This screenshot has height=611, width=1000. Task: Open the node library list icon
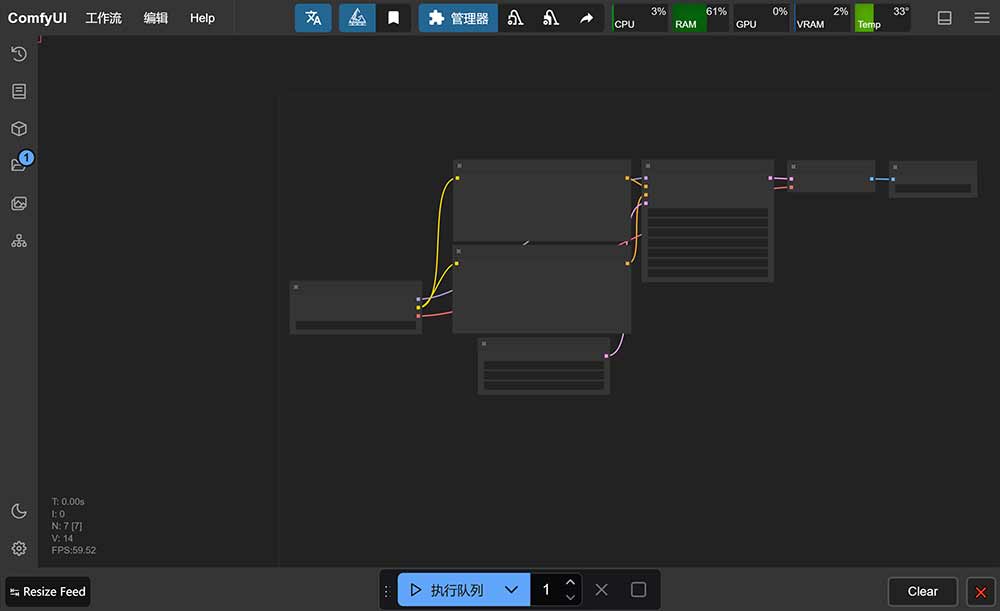(x=19, y=91)
